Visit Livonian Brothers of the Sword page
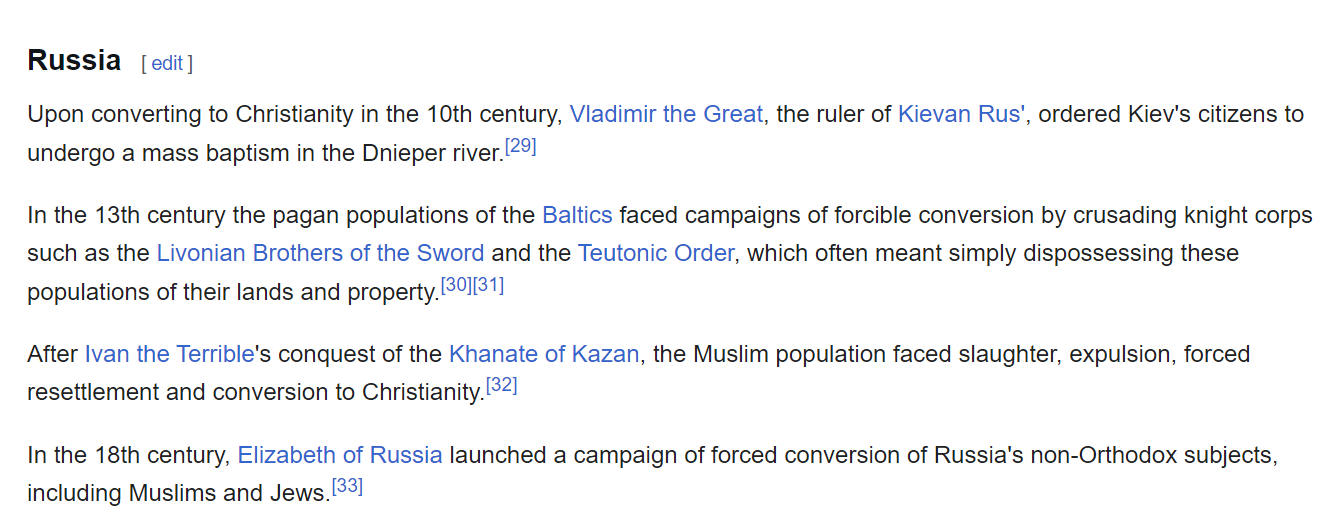Image resolution: width=1321 pixels, height=516 pixels. tap(320, 253)
